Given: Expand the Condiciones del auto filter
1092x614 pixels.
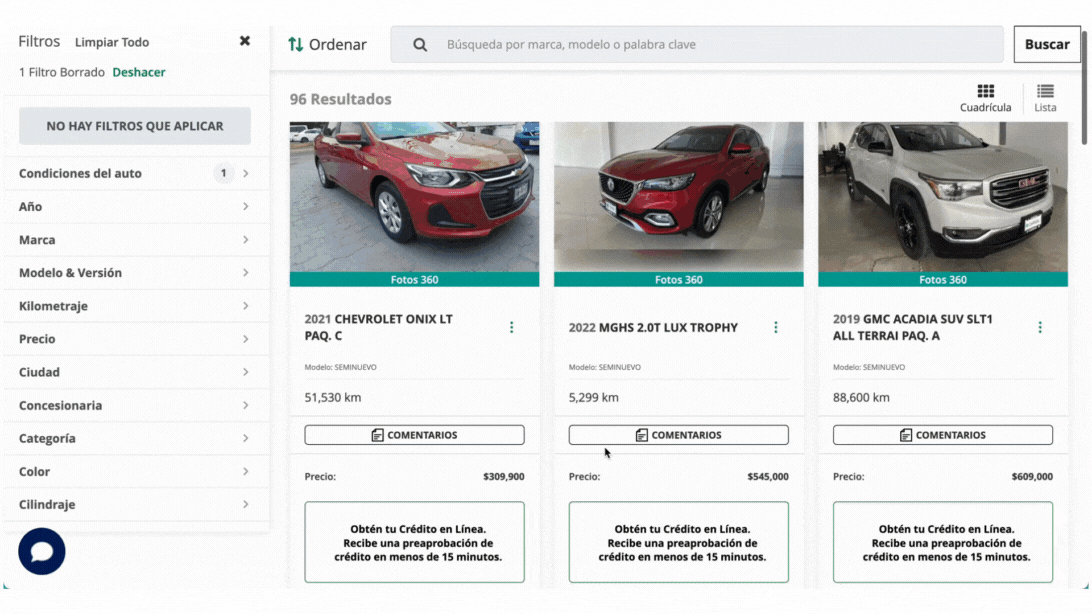Looking at the screenshot, I should tap(134, 173).
